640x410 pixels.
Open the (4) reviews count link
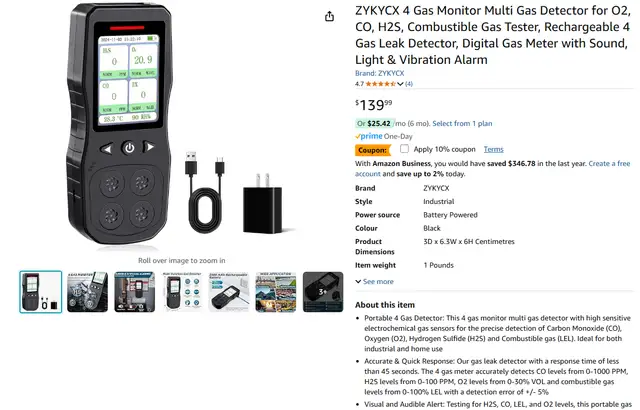coord(409,84)
